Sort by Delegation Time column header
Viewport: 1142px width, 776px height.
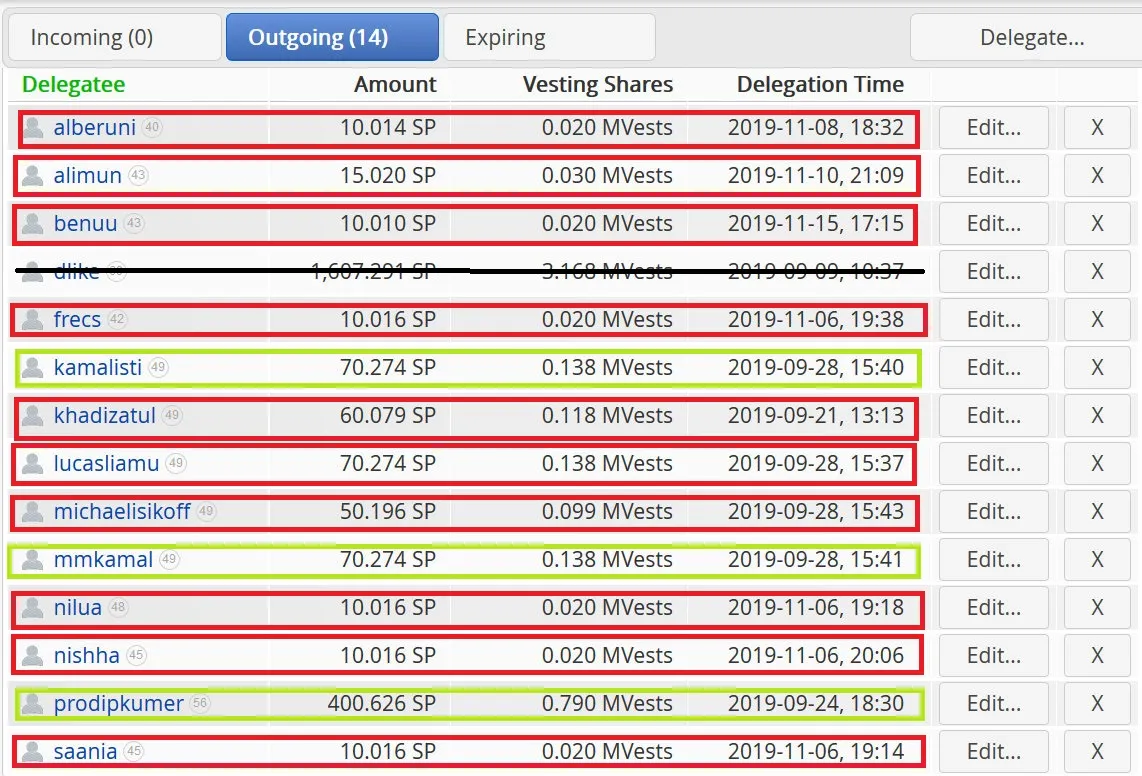[x=820, y=85]
